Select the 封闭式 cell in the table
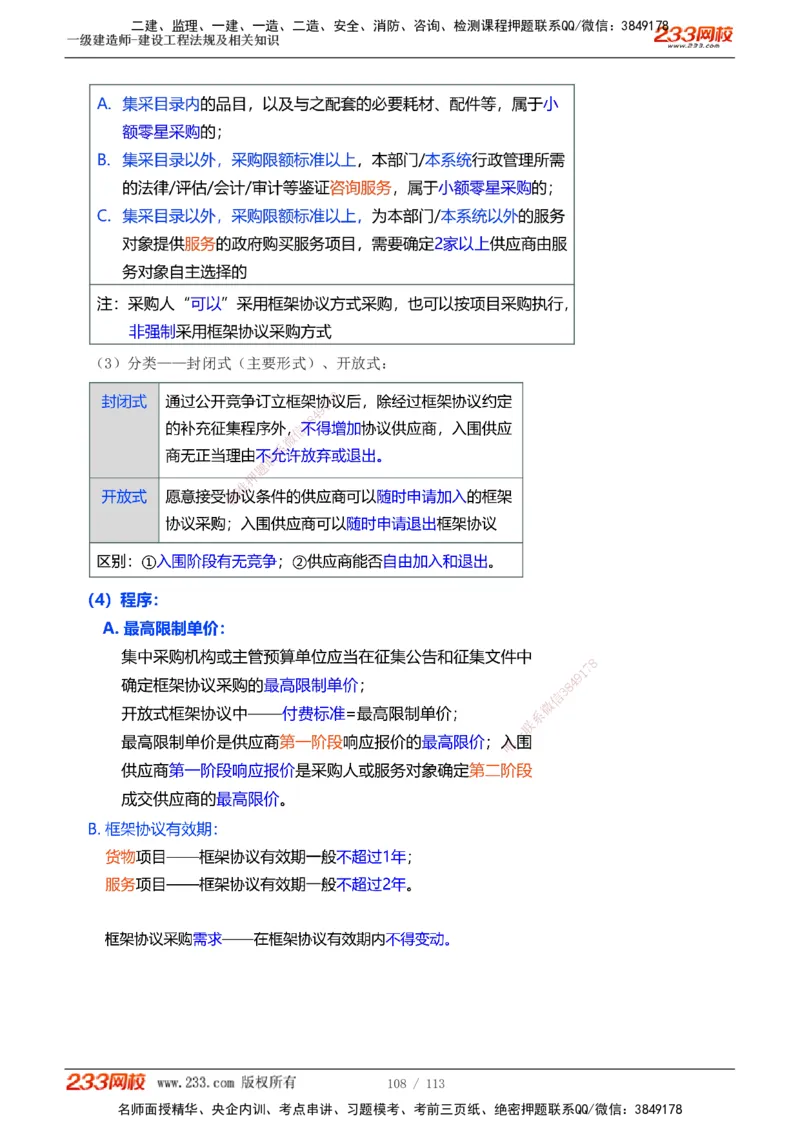Image resolution: width=800 pixels, height=1132 pixels. [123, 401]
